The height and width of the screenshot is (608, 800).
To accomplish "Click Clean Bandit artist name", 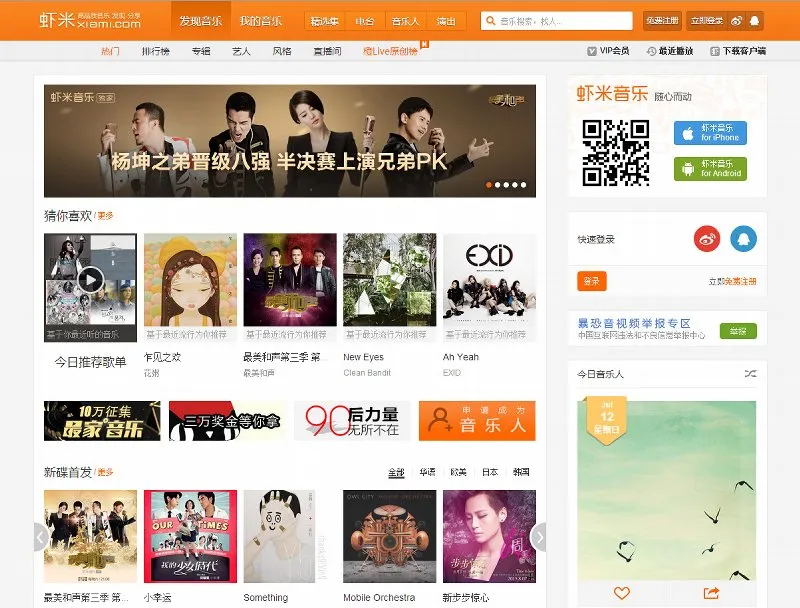I will pyautogui.click(x=367, y=373).
